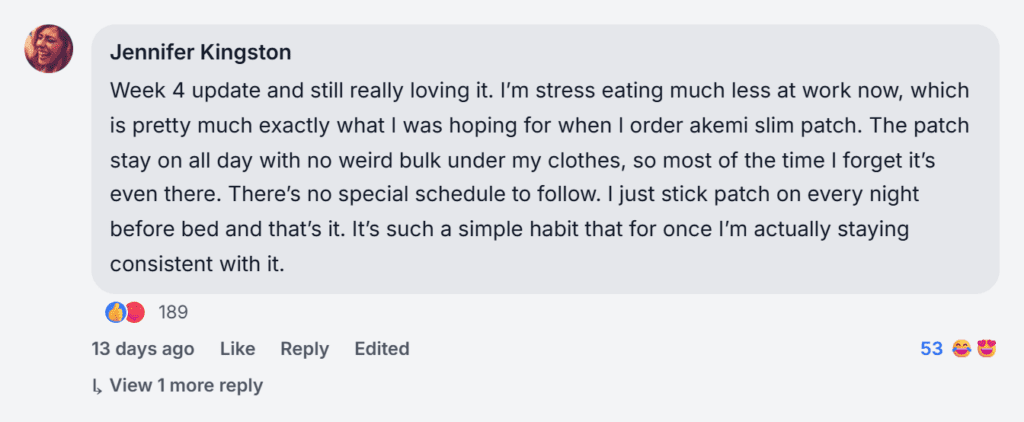This screenshot has width=1024, height=422.
Task: Open the 189 reactions count
Action: tap(173, 312)
